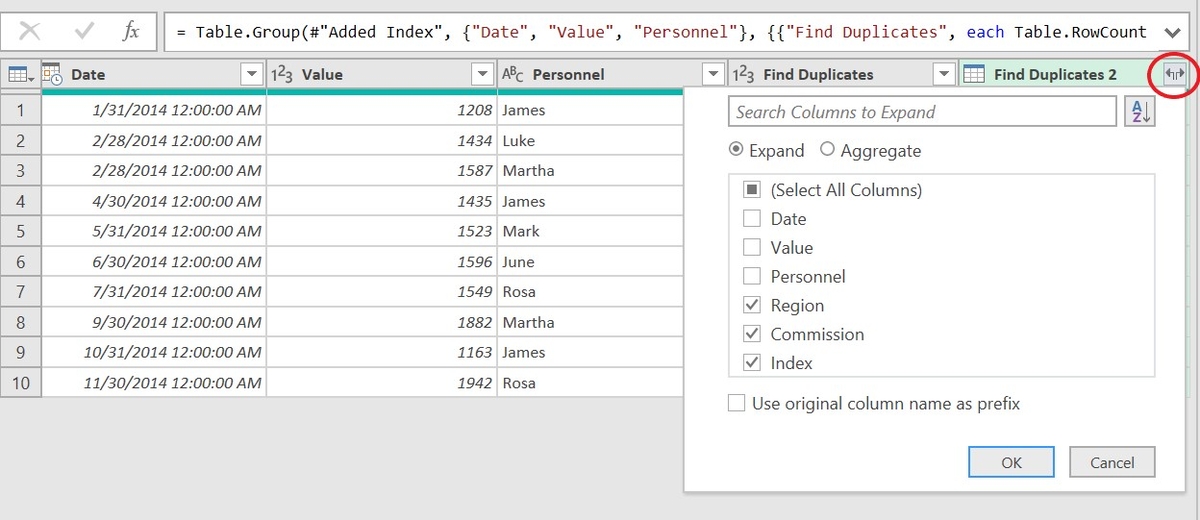This screenshot has width=1200, height=520.
Task: Check the Date column checkbox
Action: point(752,219)
